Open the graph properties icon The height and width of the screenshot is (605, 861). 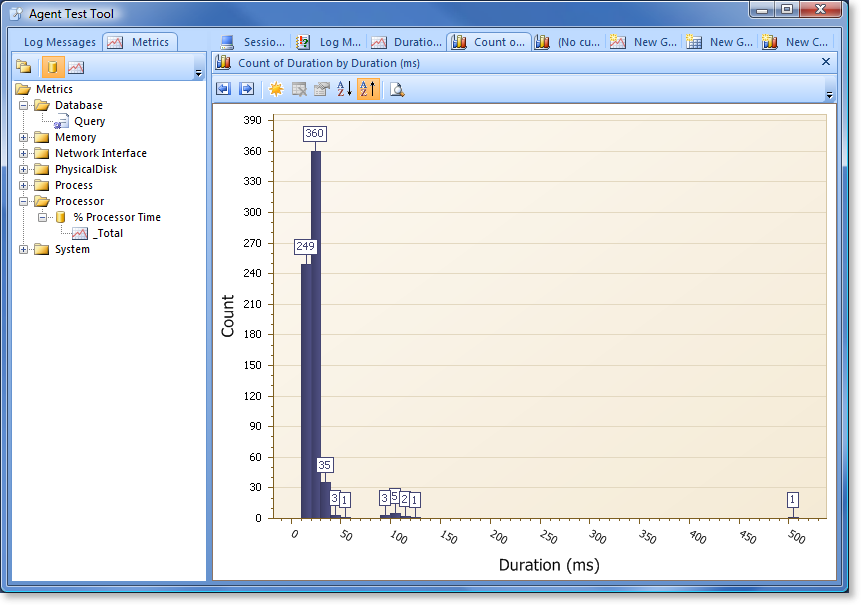[x=321, y=89]
